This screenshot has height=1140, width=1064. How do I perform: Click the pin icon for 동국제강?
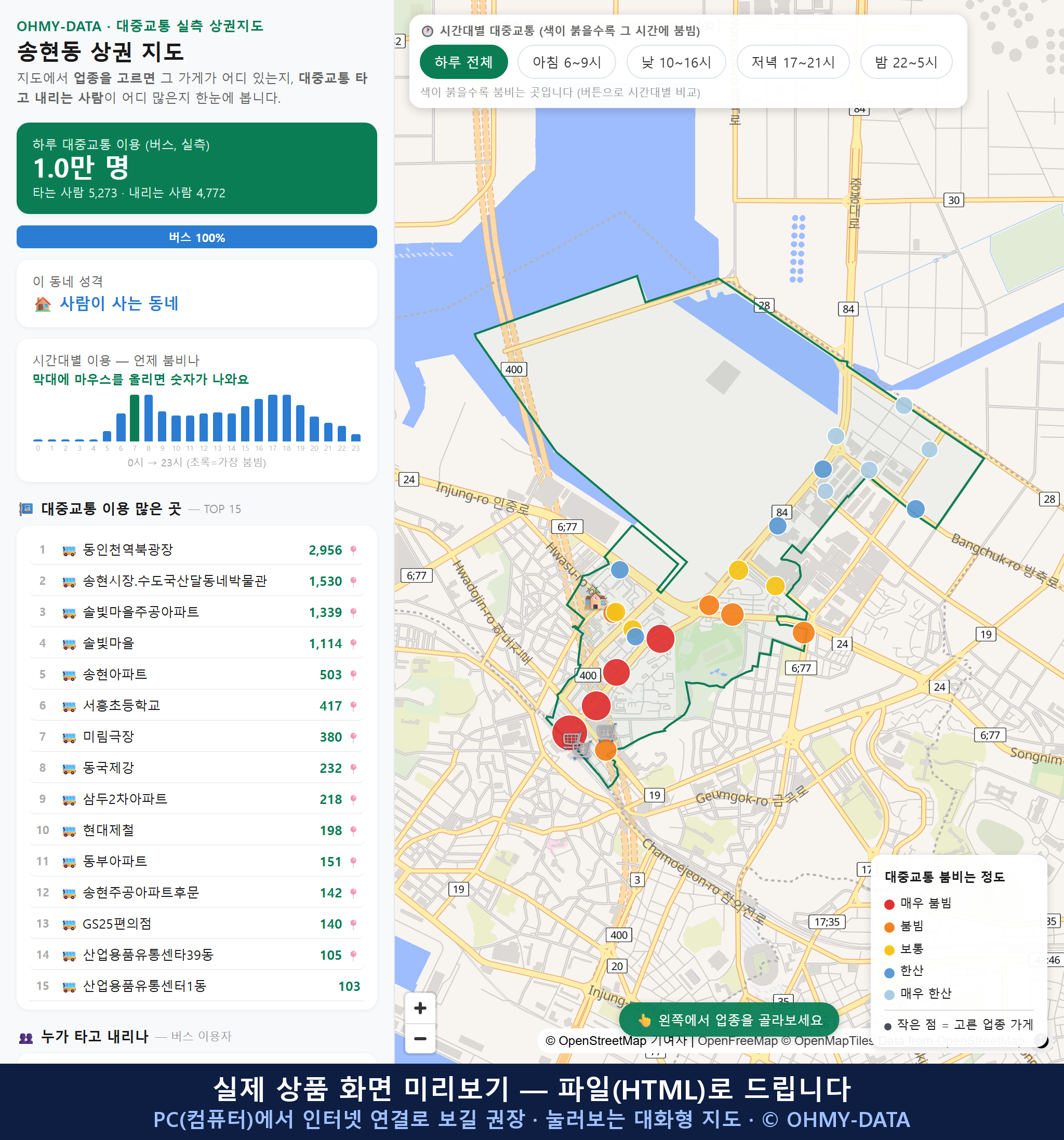pyautogui.click(x=353, y=769)
